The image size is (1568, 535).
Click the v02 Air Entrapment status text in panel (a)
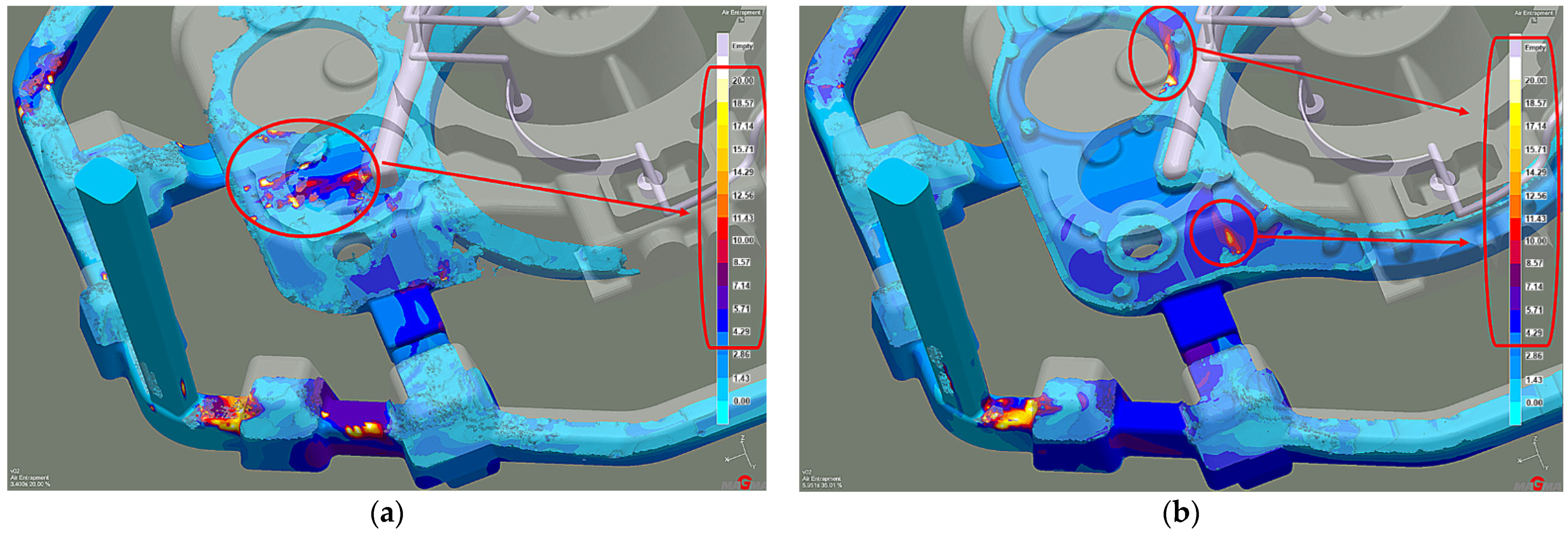click(x=30, y=478)
